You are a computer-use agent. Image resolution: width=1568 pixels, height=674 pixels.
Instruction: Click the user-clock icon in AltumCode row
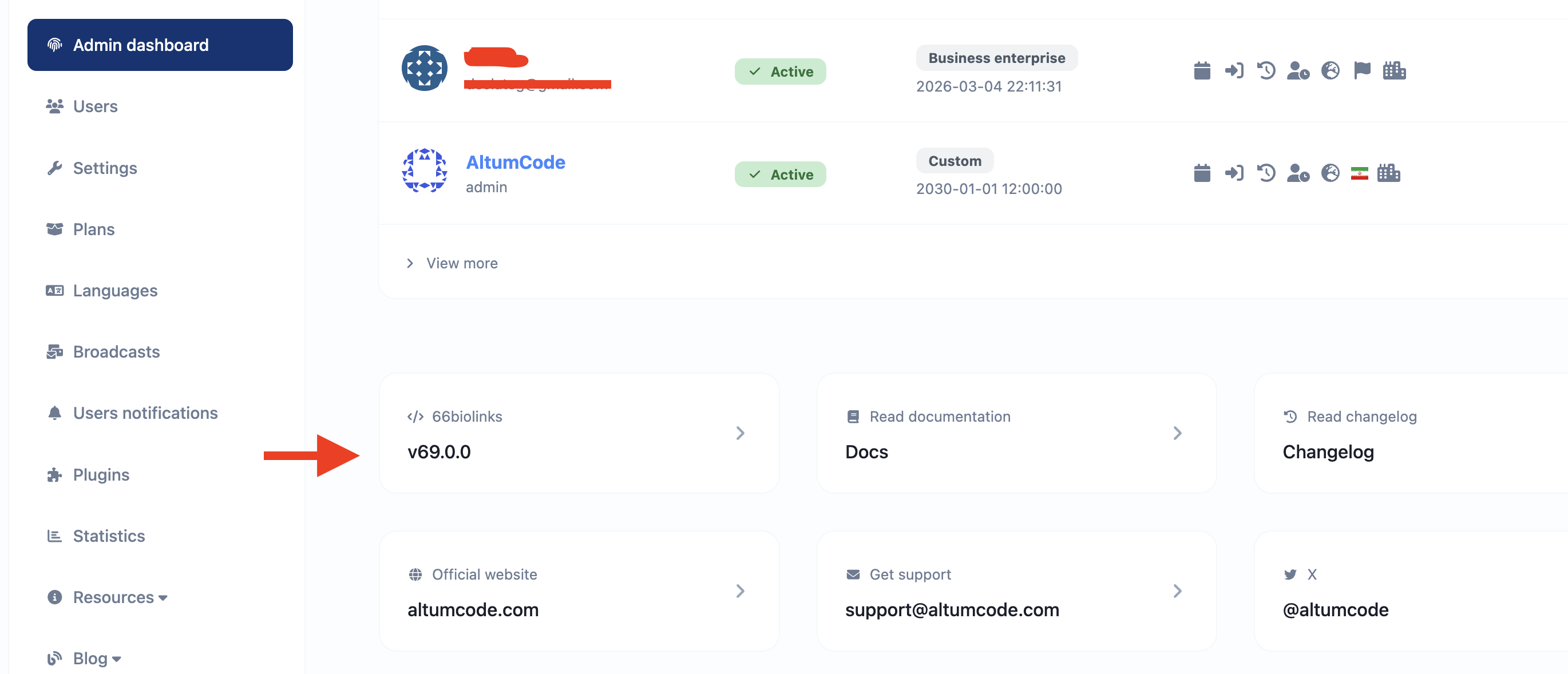click(x=1298, y=173)
